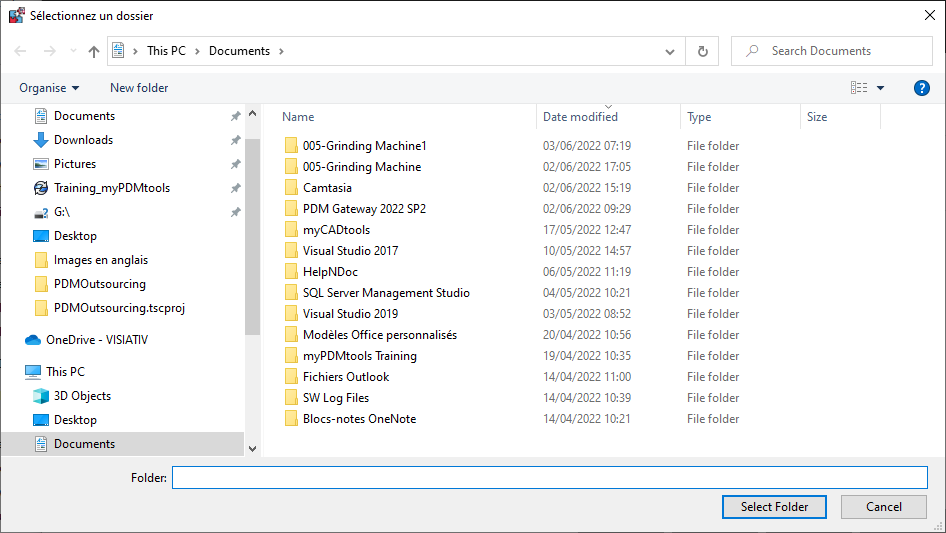The height and width of the screenshot is (533, 946).
Task: Expand the address bar history dropdown
Action: coord(670,51)
